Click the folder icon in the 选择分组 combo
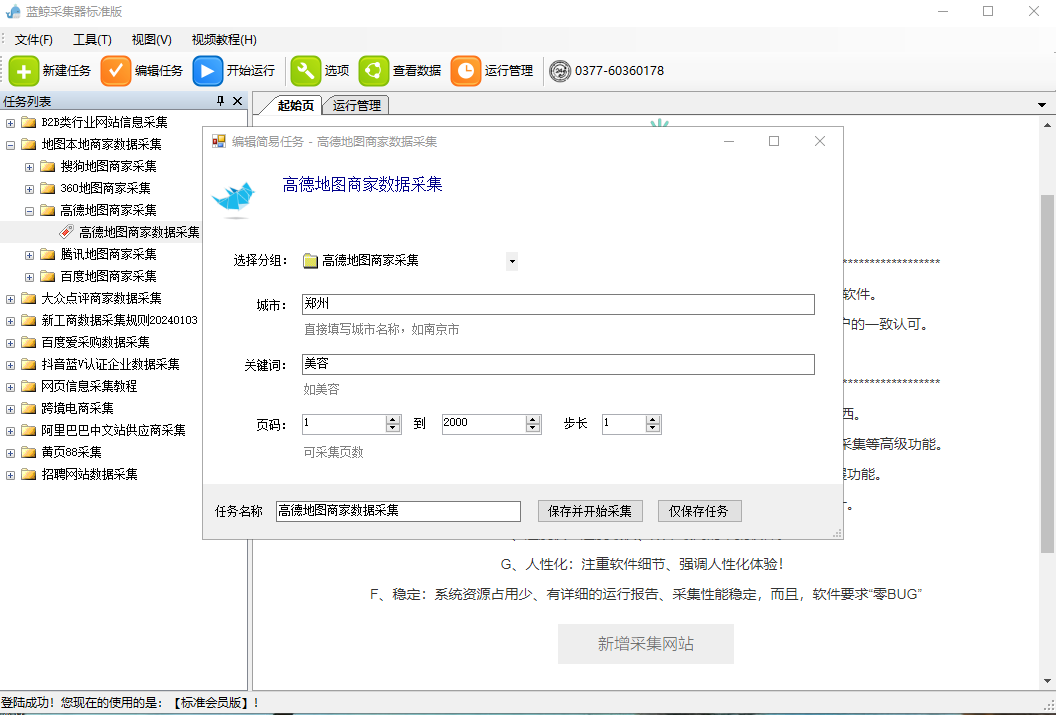 [x=310, y=261]
